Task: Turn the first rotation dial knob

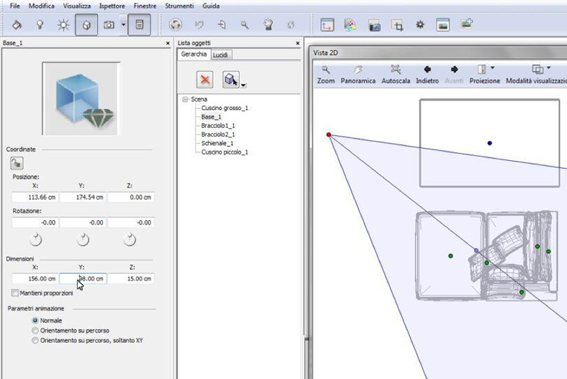Action: pos(36,240)
